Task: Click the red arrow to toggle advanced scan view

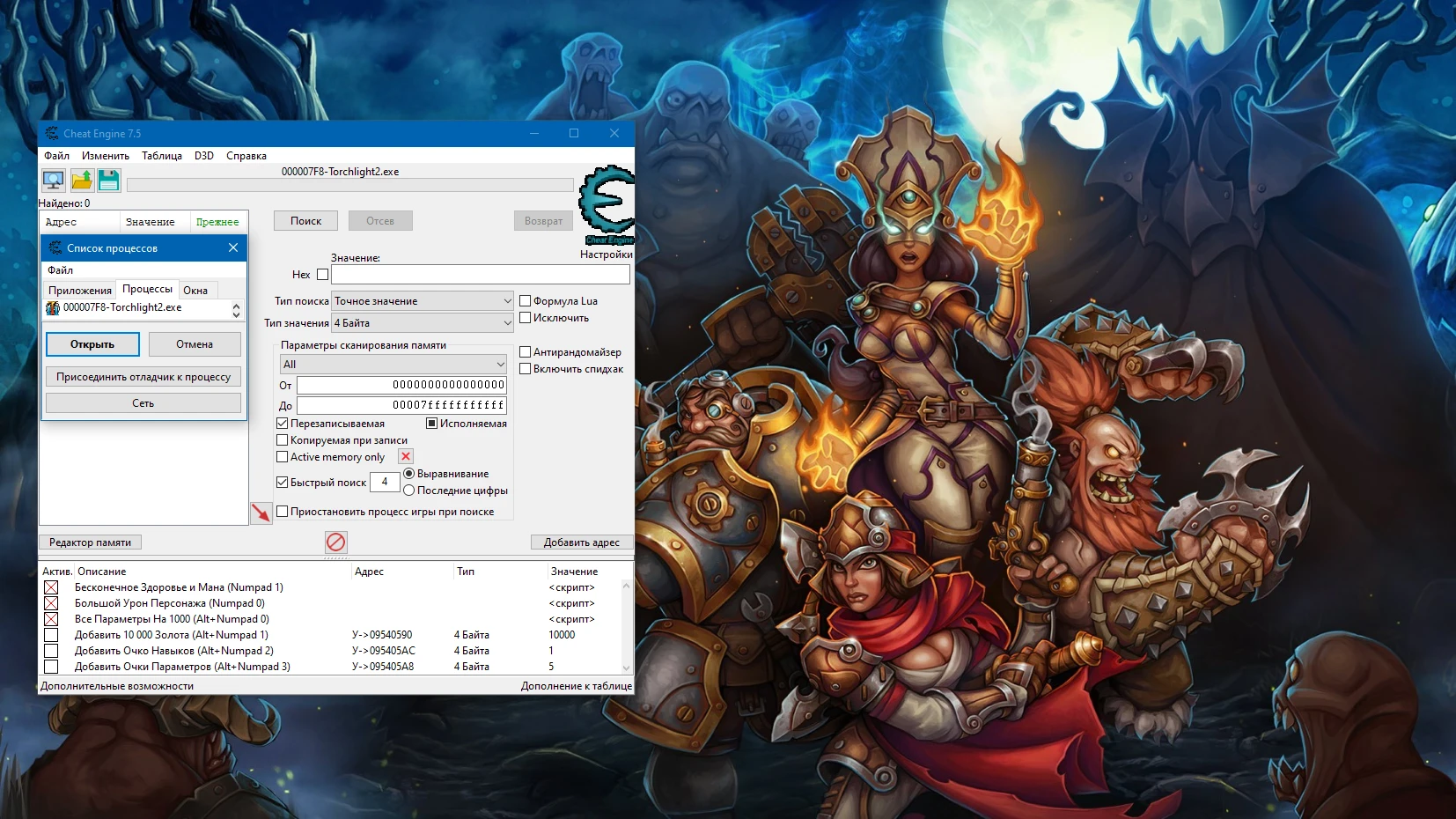Action: 261,511
